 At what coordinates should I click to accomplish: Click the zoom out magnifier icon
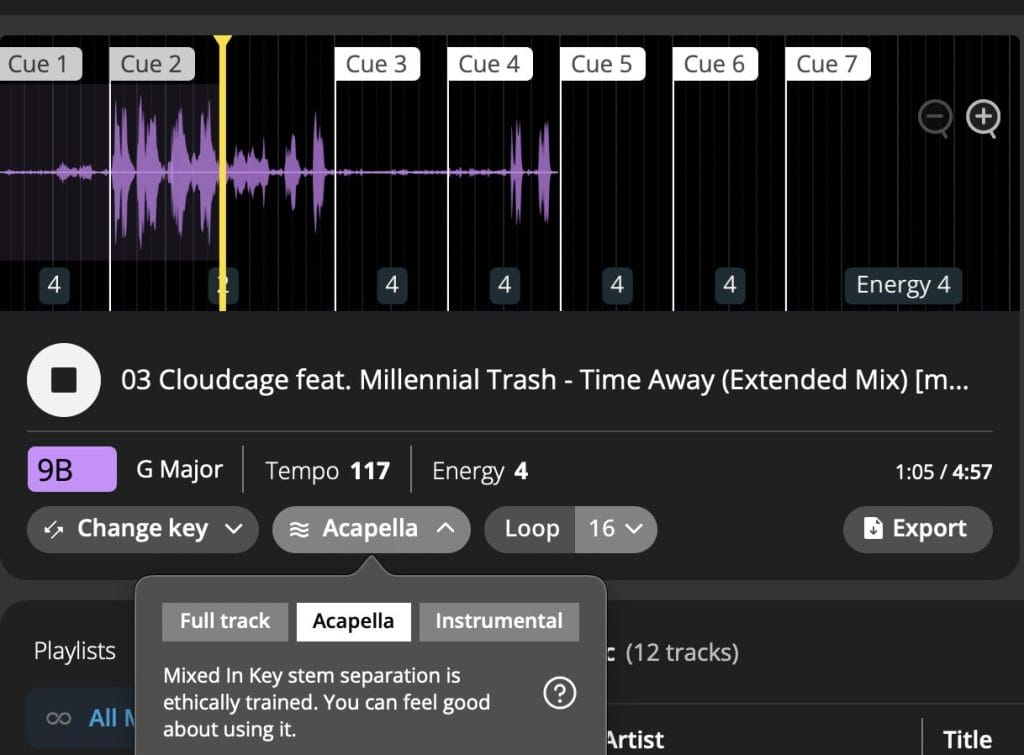(x=934, y=119)
